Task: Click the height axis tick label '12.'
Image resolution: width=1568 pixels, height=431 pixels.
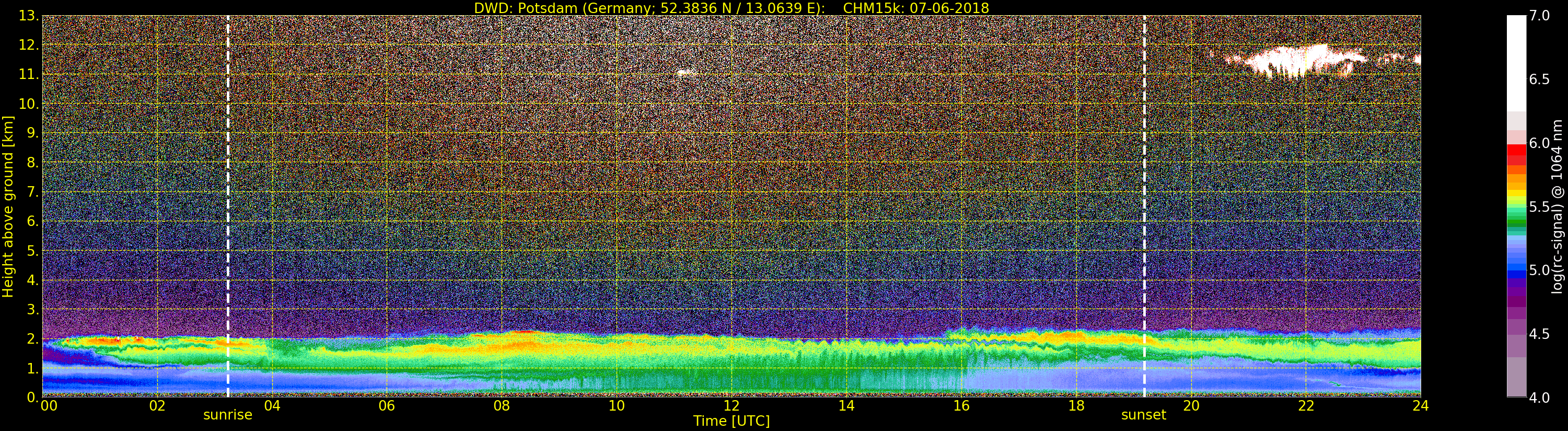Action: tap(29, 45)
